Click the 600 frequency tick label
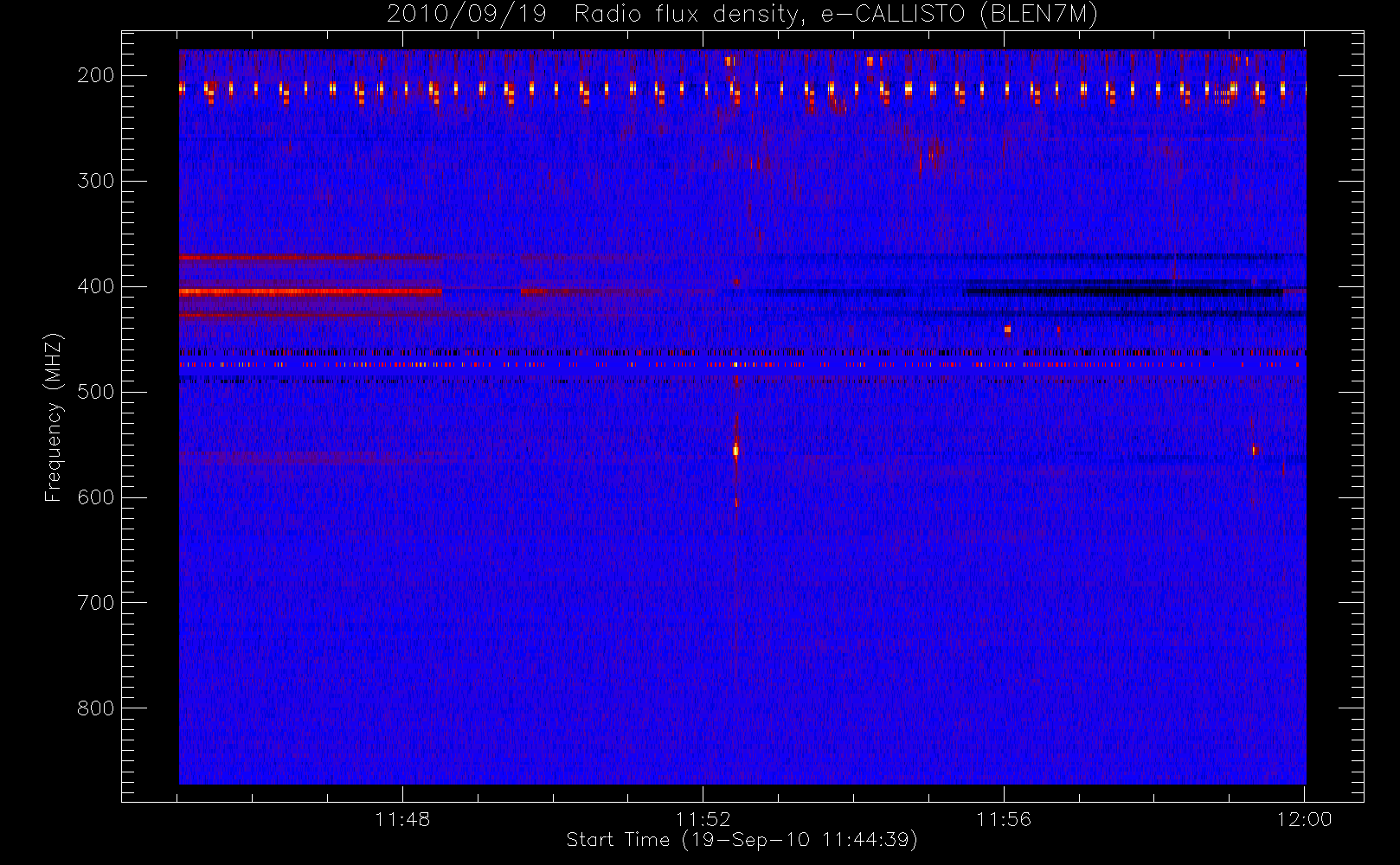The image size is (1400, 865). (x=96, y=497)
